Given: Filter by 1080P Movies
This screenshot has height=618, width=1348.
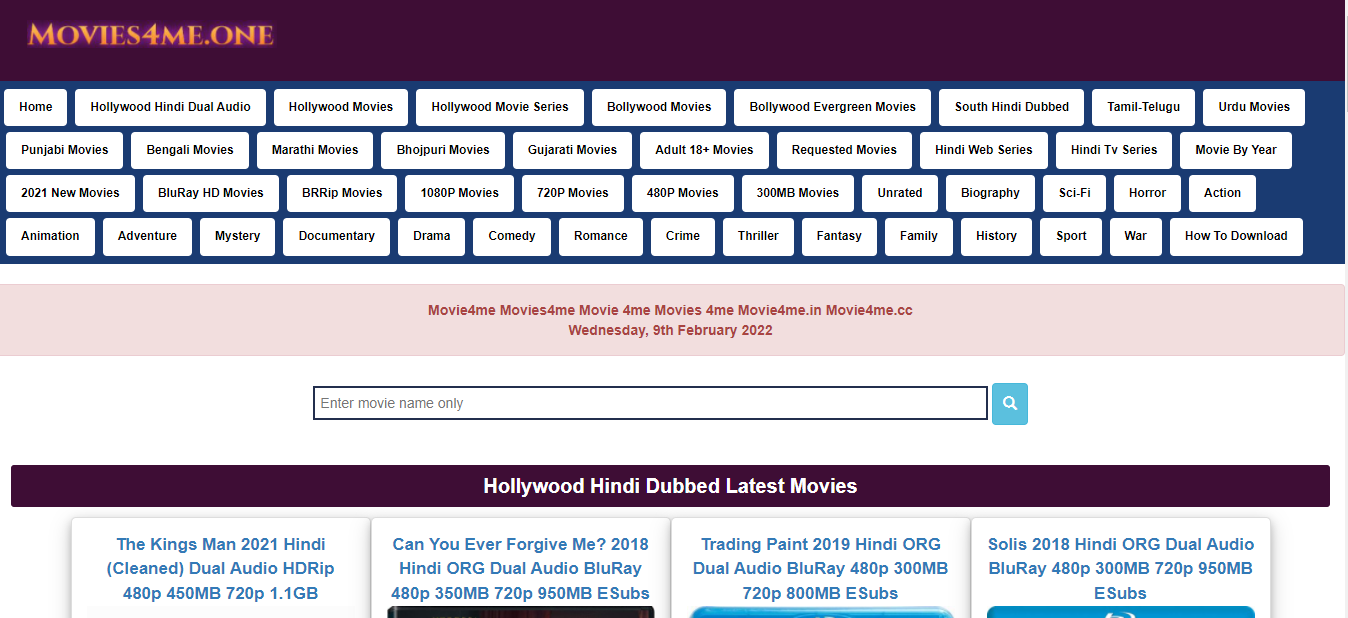Looking at the screenshot, I should click(459, 193).
